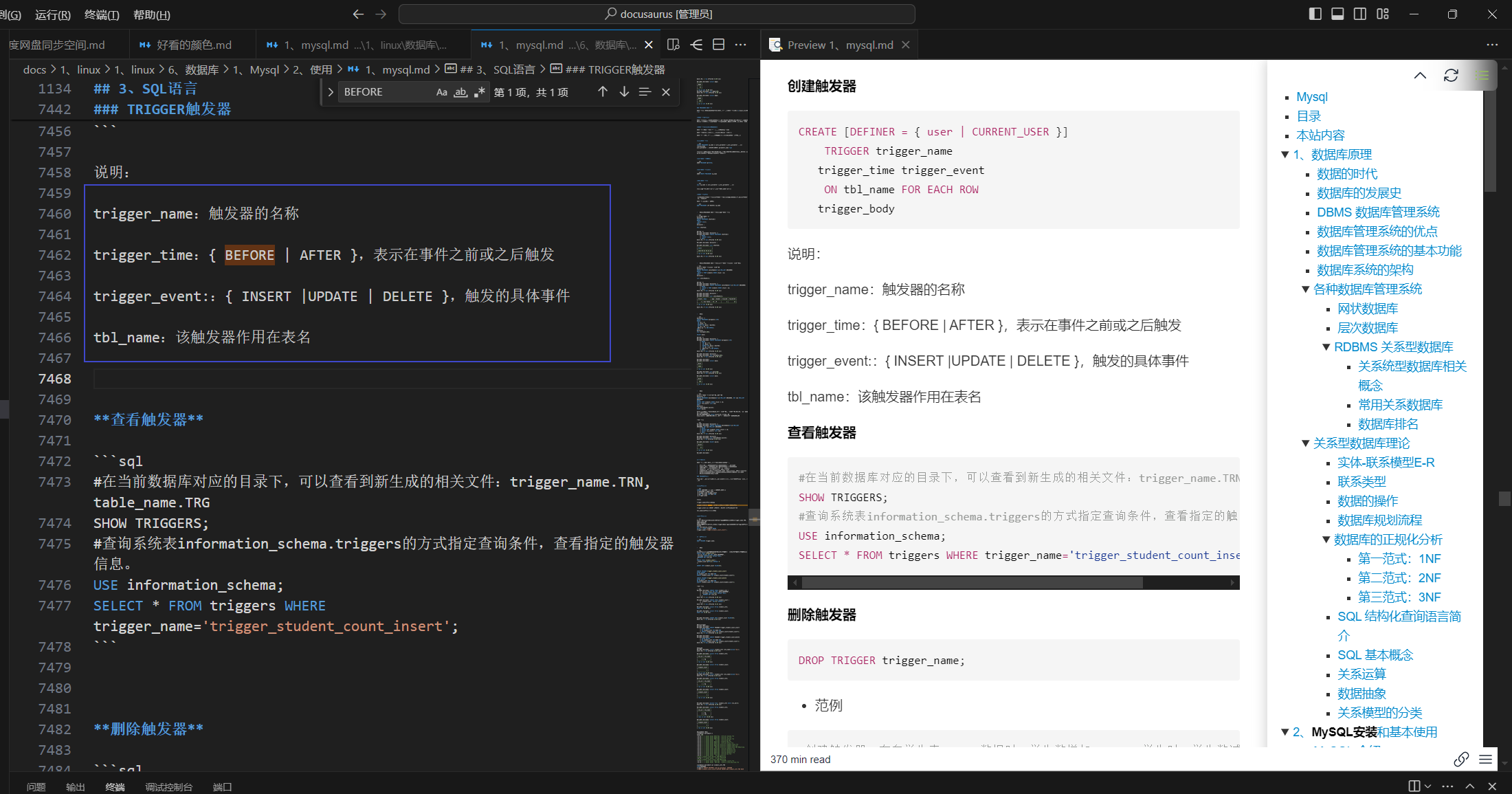The width and height of the screenshot is (1512, 794).
Task: Go to previous match in find widget
Action: pyautogui.click(x=603, y=91)
